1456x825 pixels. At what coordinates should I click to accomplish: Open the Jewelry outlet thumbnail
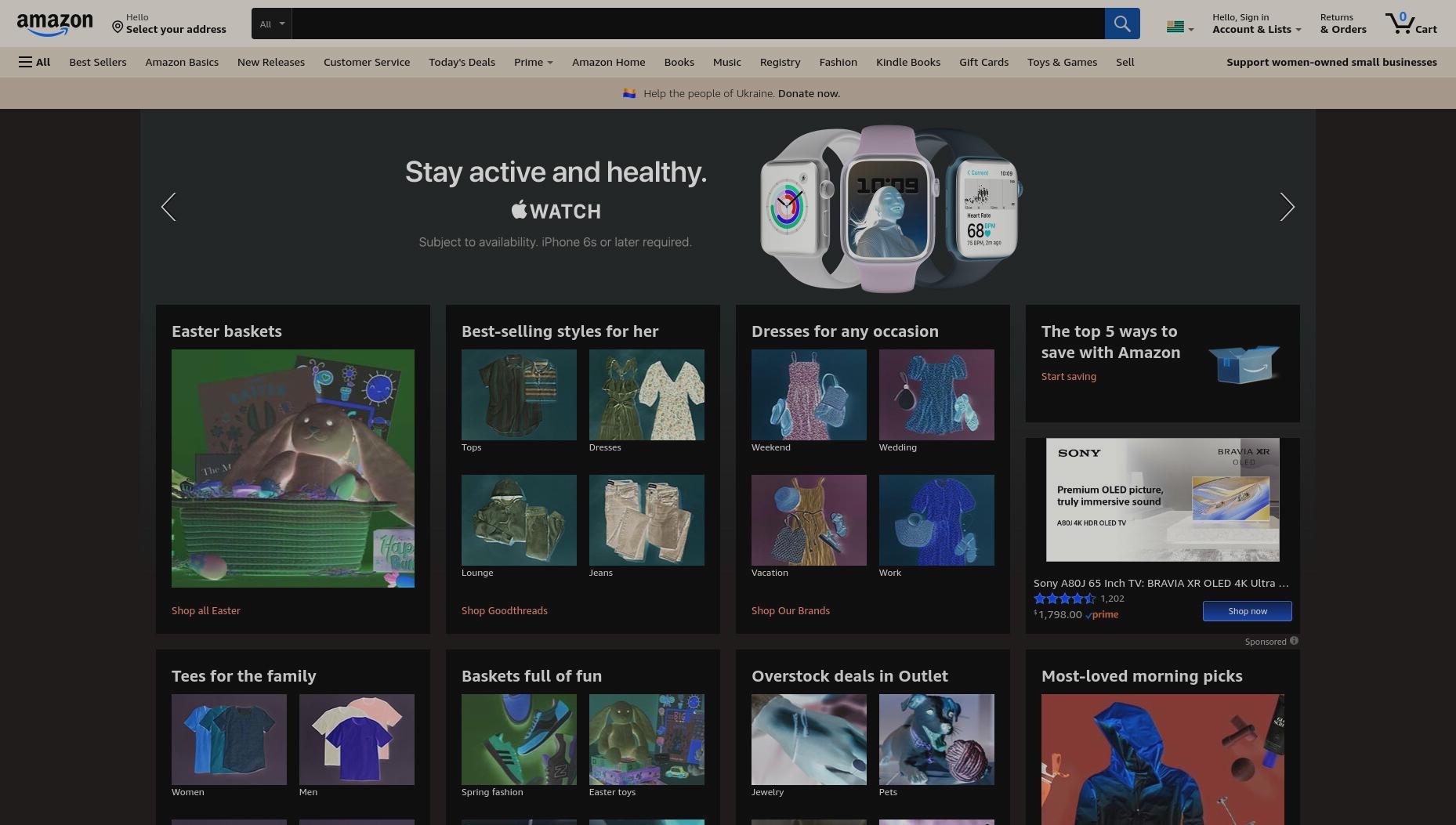pos(809,740)
